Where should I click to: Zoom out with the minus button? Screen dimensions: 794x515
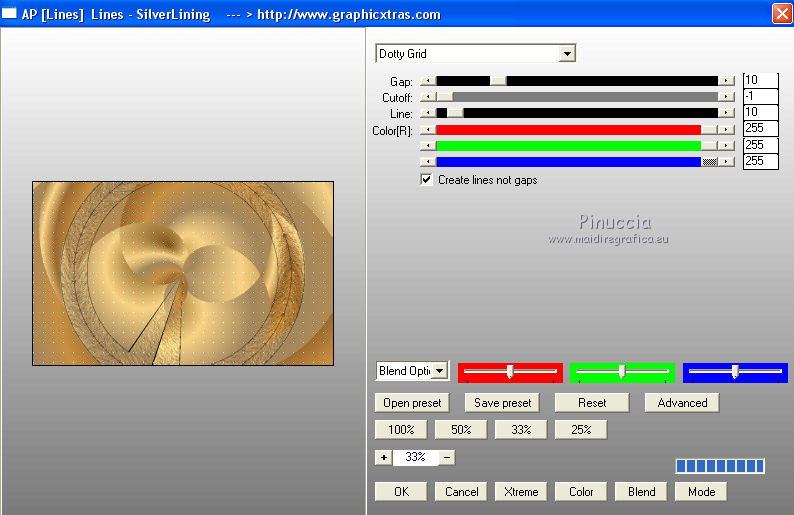pos(447,457)
